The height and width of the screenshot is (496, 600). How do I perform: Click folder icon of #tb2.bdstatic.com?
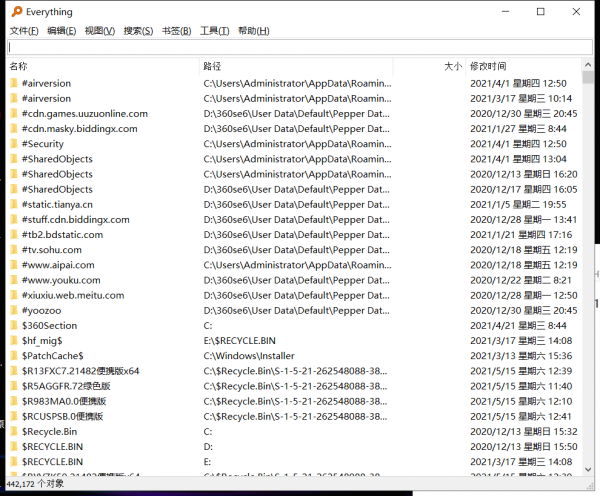(14, 235)
